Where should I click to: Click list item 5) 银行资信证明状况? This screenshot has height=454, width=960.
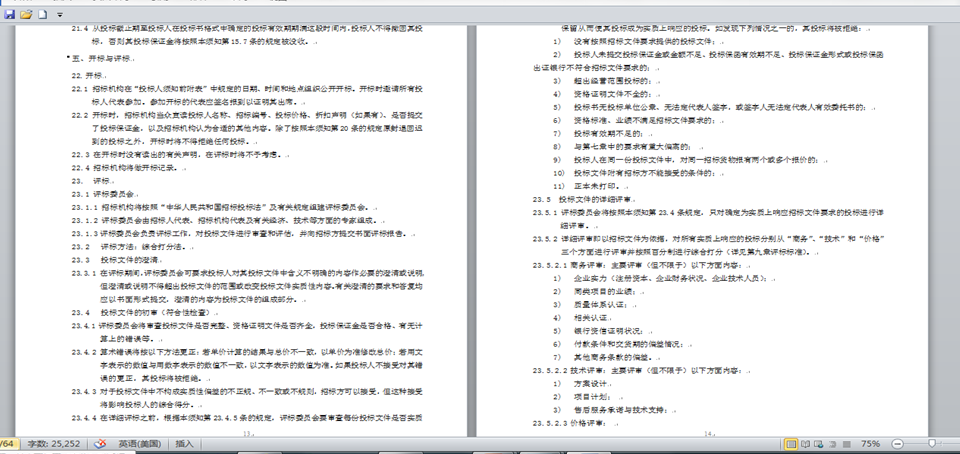[598, 331]
